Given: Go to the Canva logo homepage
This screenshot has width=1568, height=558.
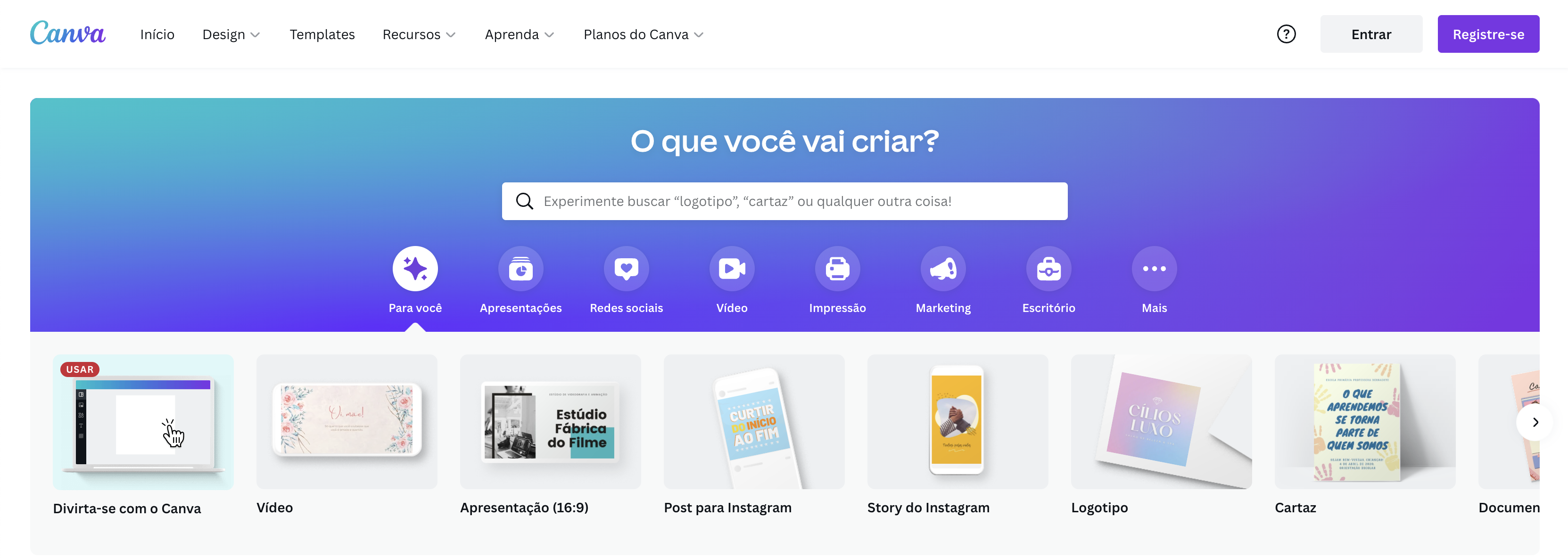Looking at the screenshot, I should point(67,33).
